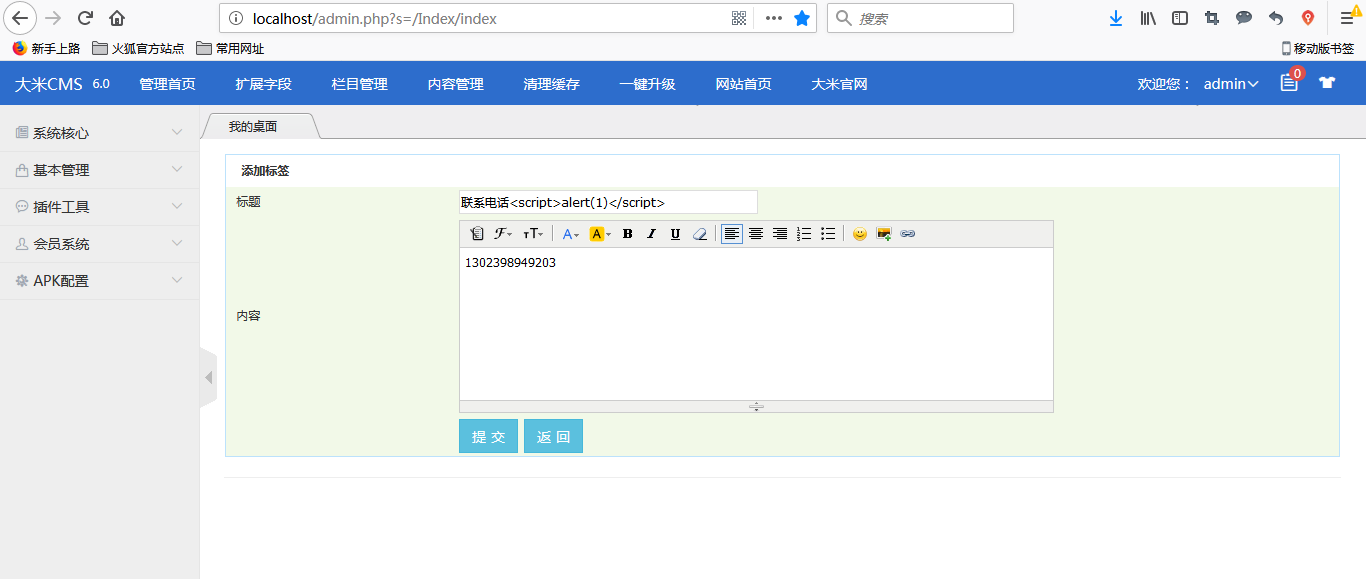Expand the 会员系统 sidebar section

pos(99,244)
